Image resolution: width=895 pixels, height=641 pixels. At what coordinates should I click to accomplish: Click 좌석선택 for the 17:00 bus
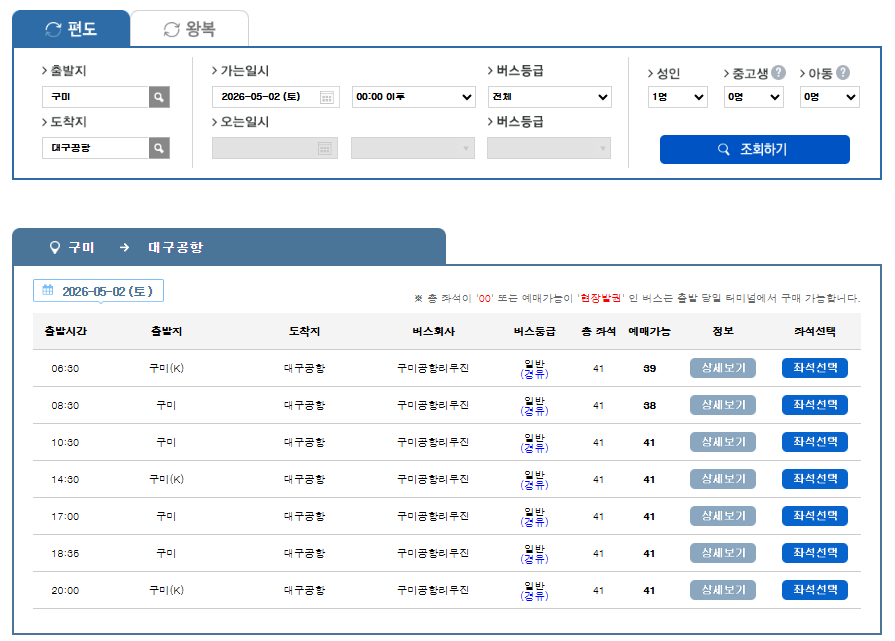(815, 517)
